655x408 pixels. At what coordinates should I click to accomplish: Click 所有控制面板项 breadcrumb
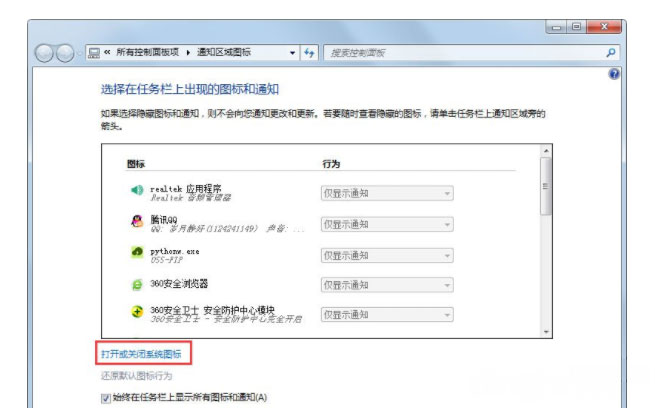point(147,52)
